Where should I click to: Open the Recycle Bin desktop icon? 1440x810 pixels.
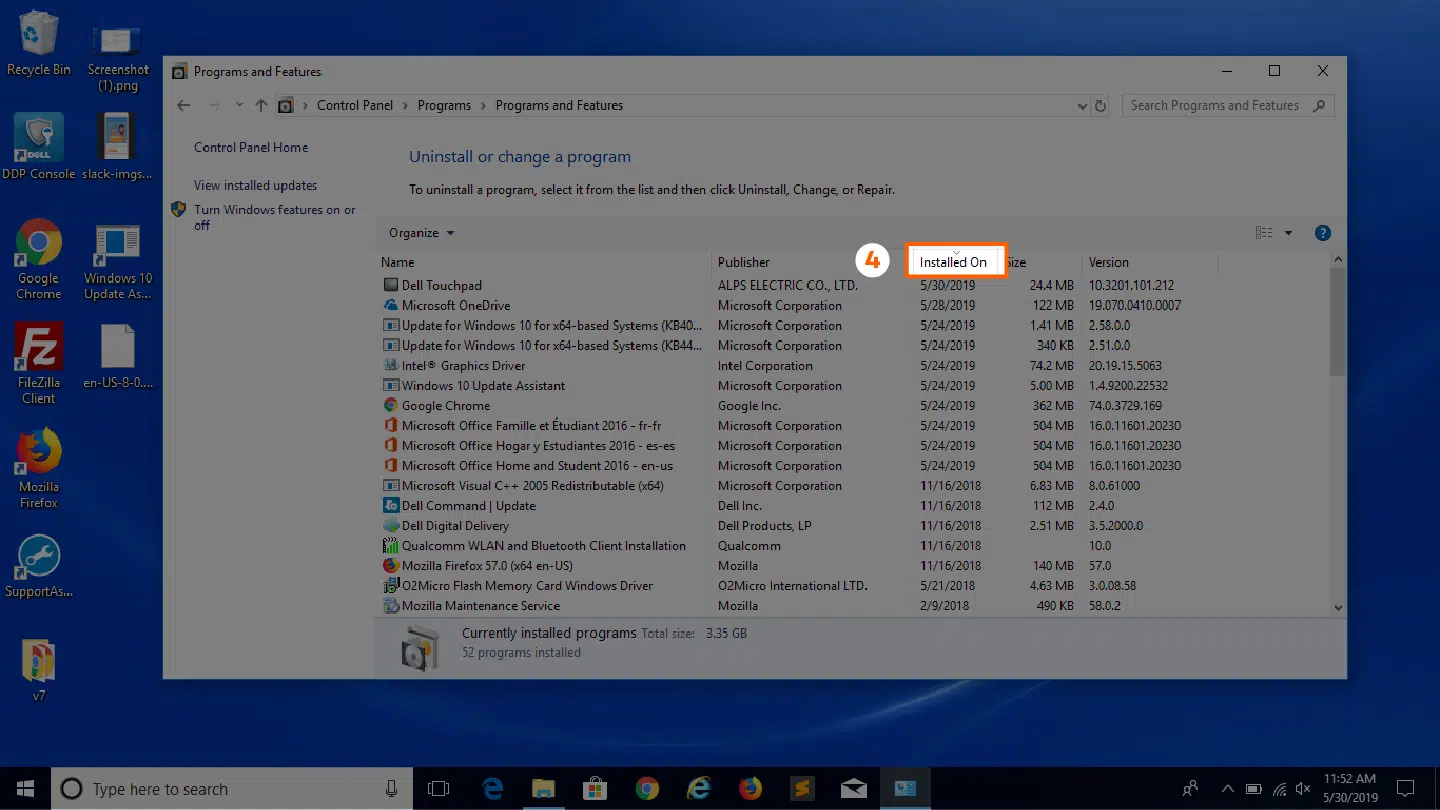[39, 43]
